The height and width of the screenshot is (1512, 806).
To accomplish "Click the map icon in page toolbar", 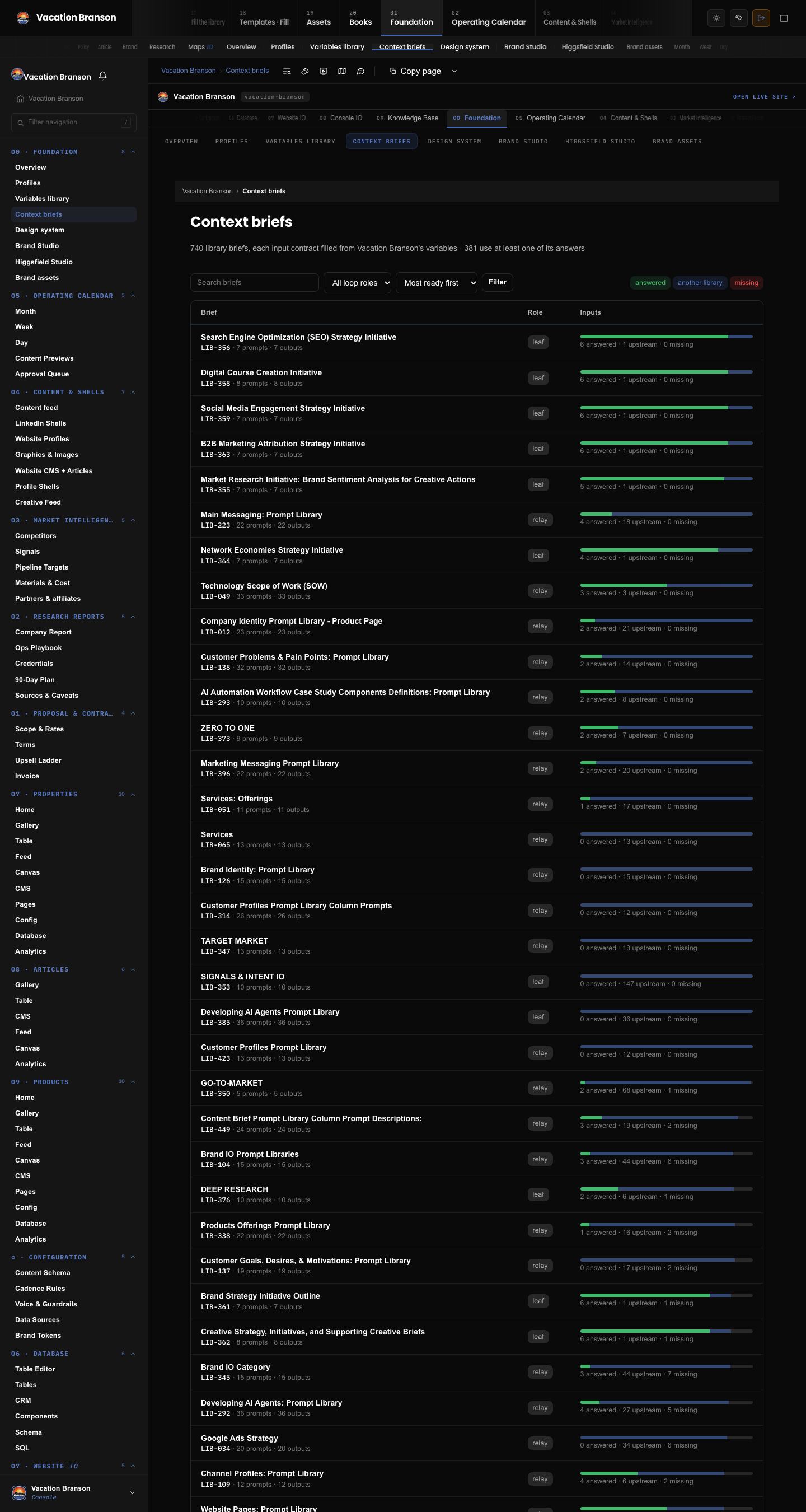I will pyautogui.click(x=342, y=71).
